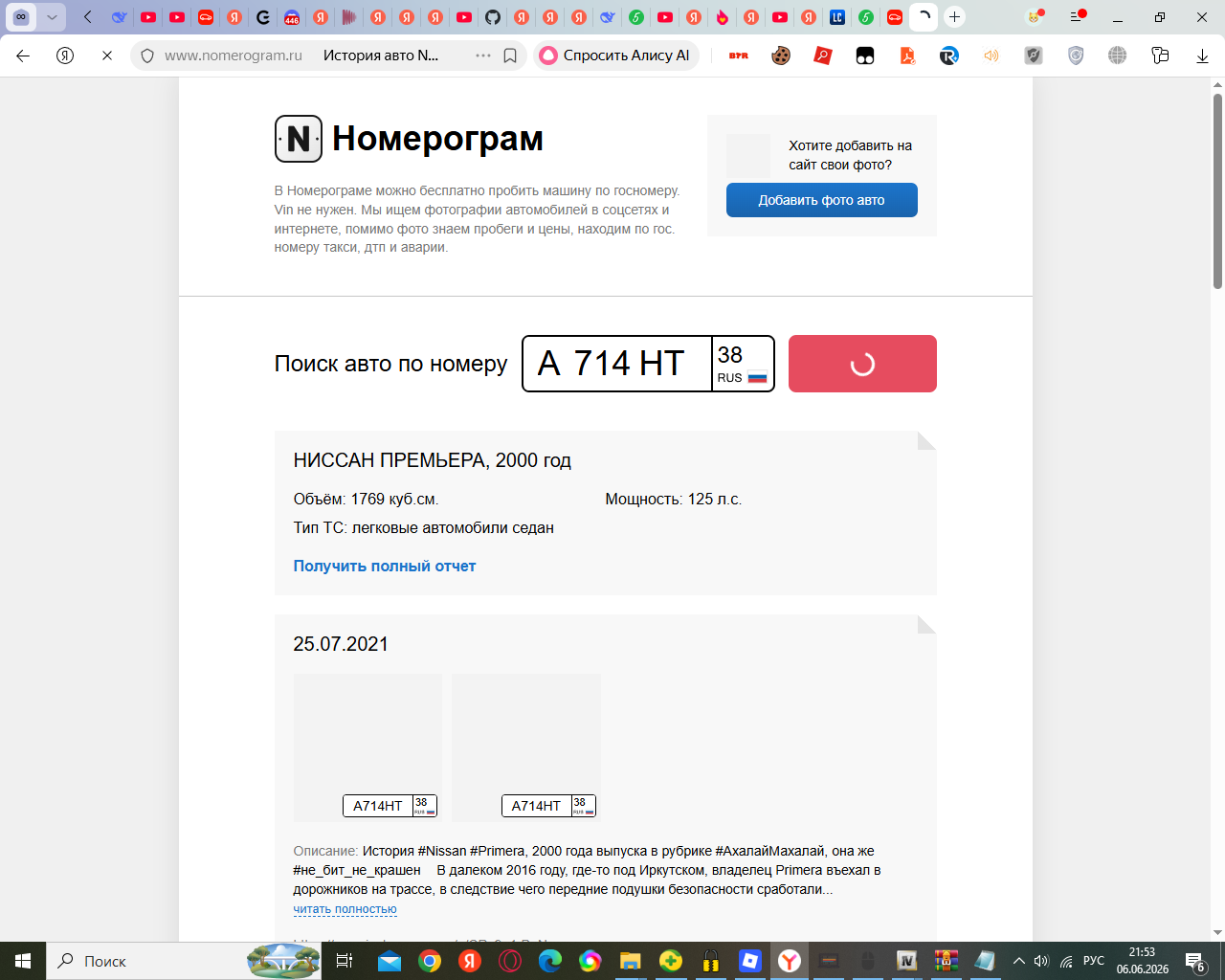
Task: Open the BTR extension
Action: click(x=739, y=56)
